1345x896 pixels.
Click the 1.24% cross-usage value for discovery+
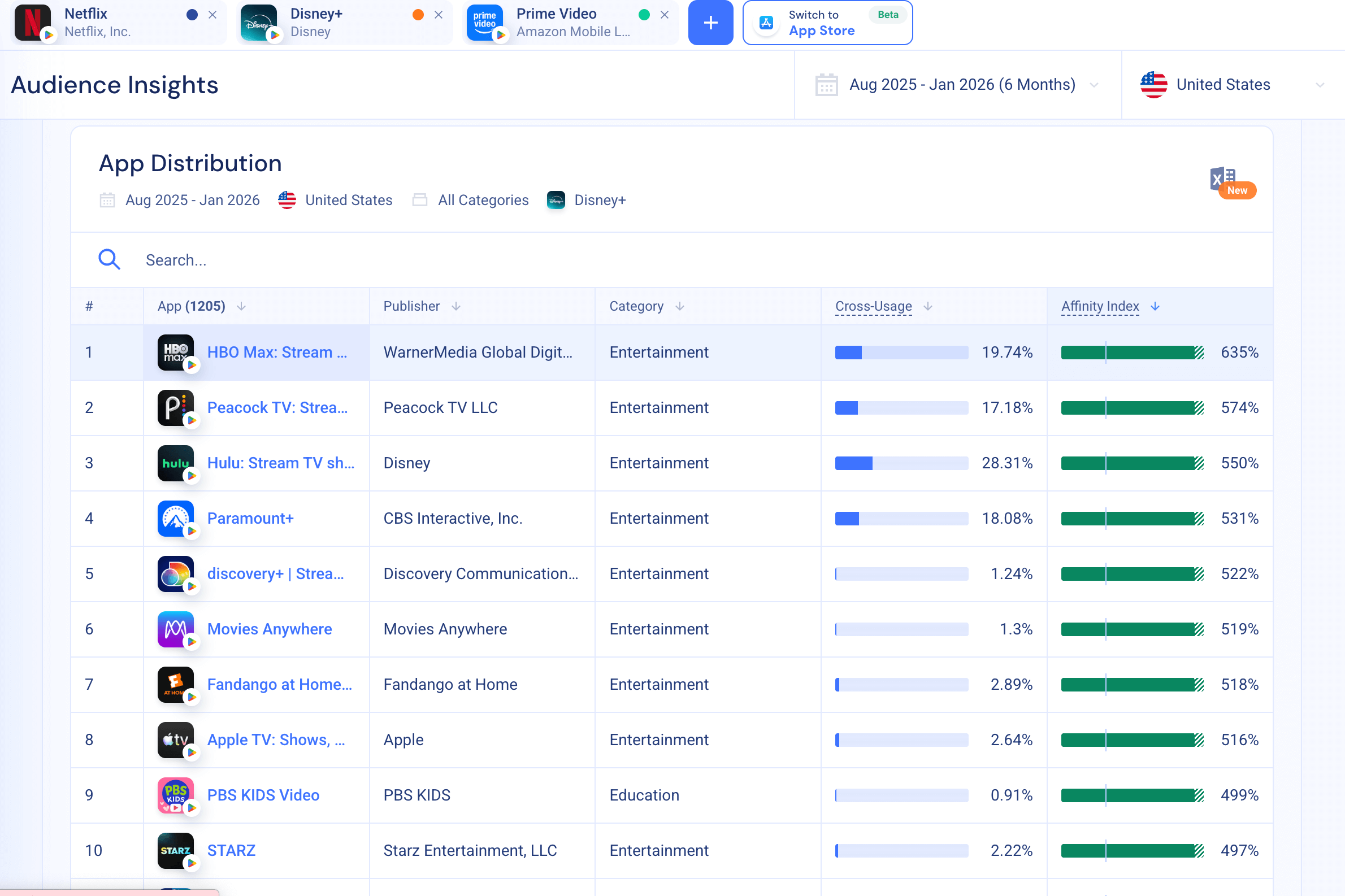pos(1011,574)
